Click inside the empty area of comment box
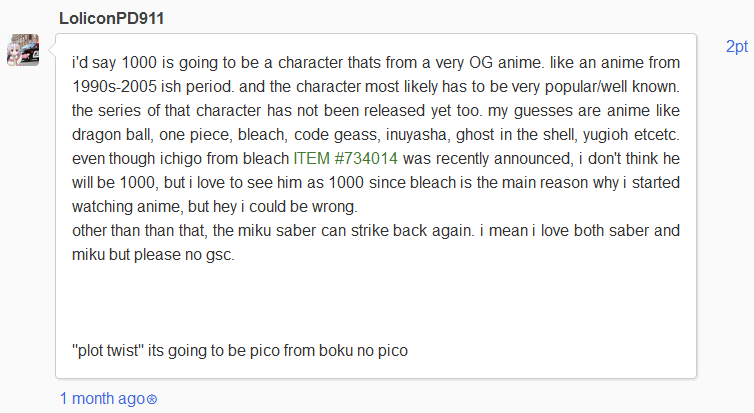This screenshot has height=413, width=754. tap(375, 303)
